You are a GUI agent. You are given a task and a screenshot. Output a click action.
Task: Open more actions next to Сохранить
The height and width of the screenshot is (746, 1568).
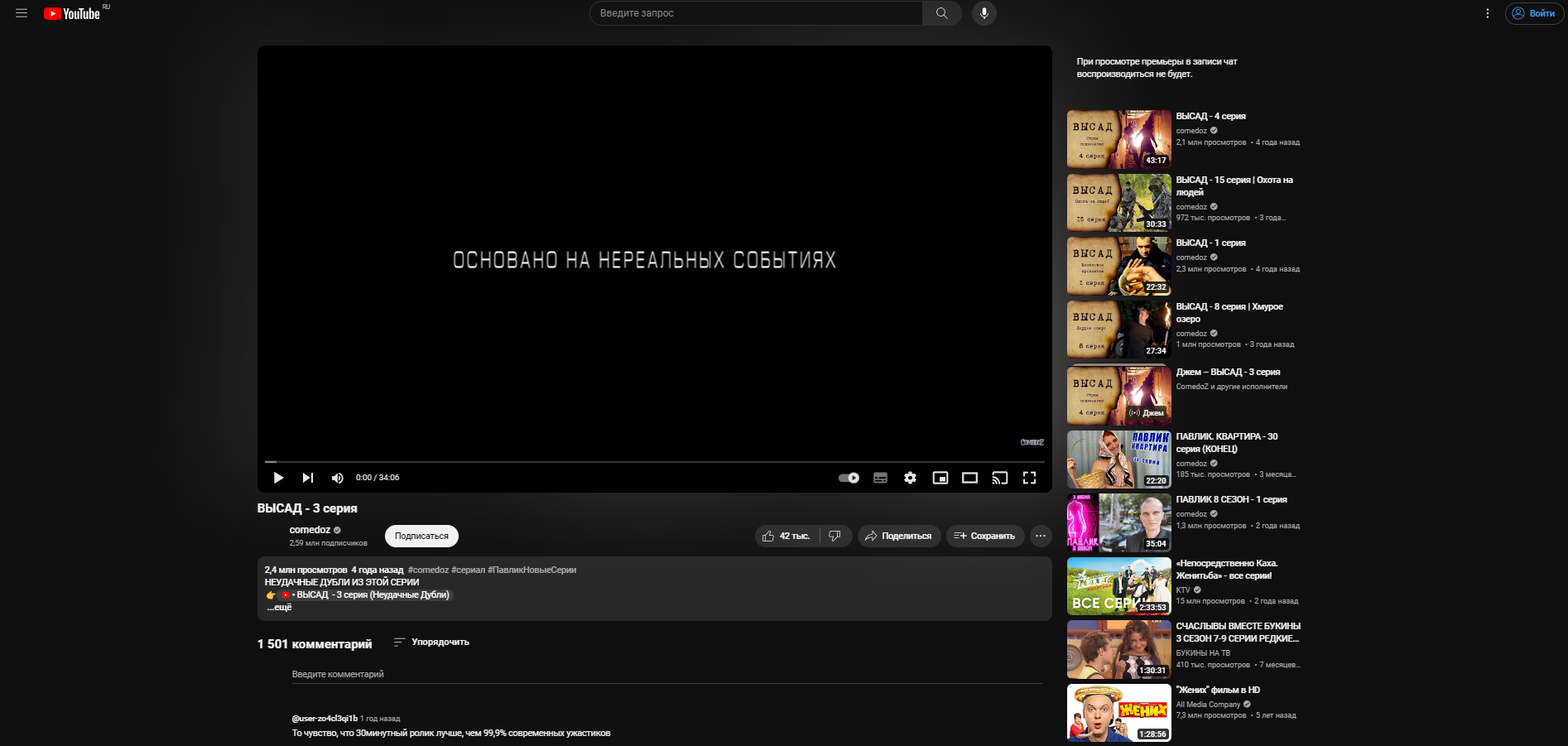pos(1041,536)
